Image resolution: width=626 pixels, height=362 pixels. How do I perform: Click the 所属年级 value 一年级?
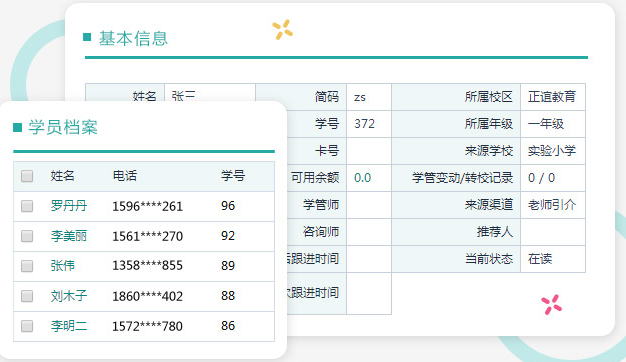pos(546,124)
